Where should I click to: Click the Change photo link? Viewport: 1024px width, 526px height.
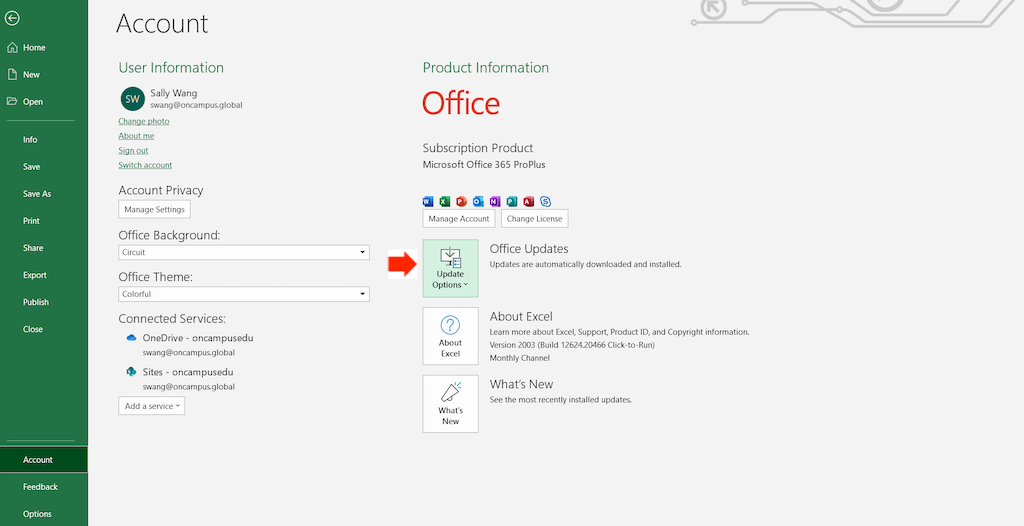[x=144, y=121]
